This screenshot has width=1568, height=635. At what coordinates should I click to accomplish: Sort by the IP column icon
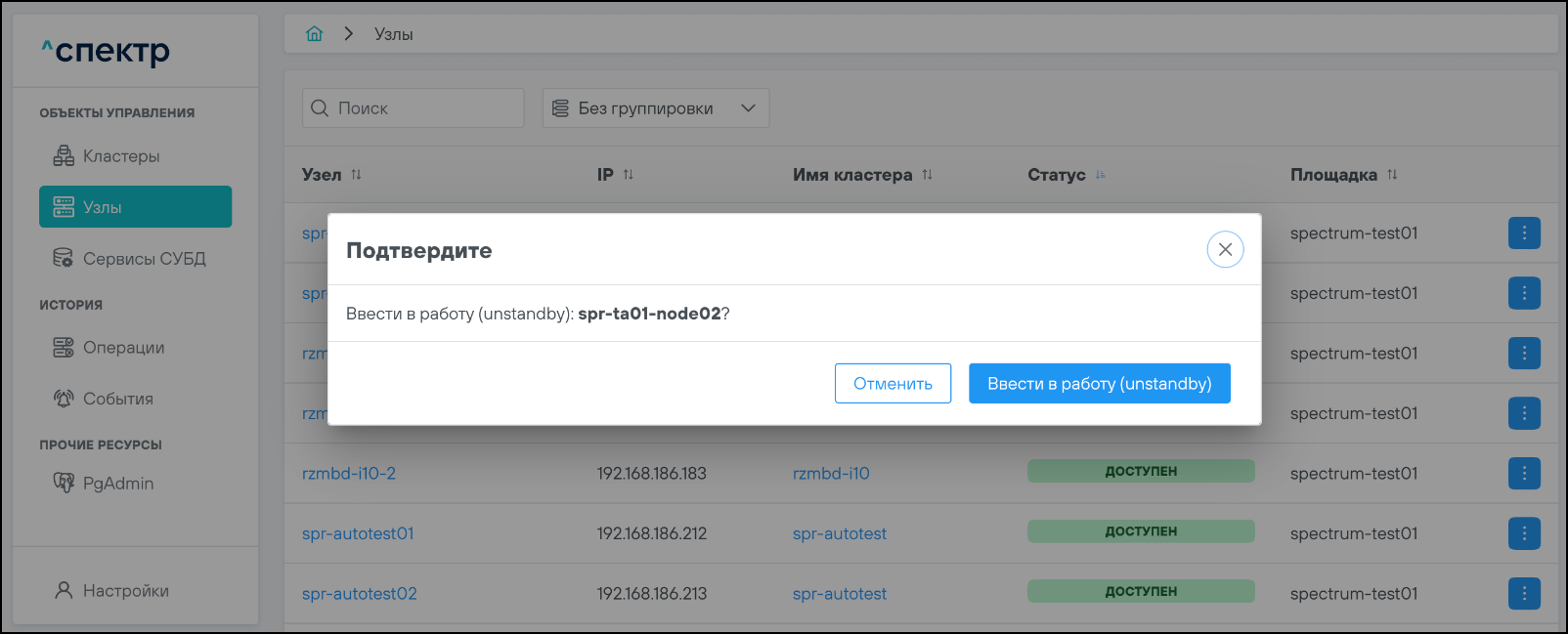(629, 175)
